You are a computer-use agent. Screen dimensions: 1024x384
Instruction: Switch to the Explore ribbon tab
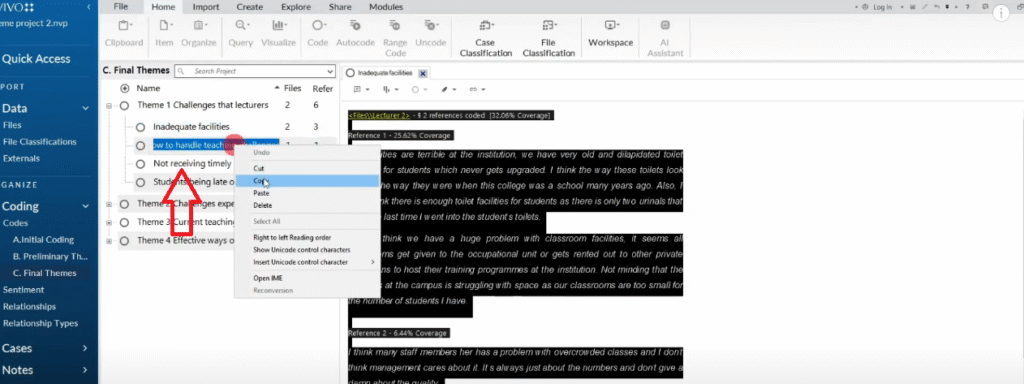coord(296,7)
